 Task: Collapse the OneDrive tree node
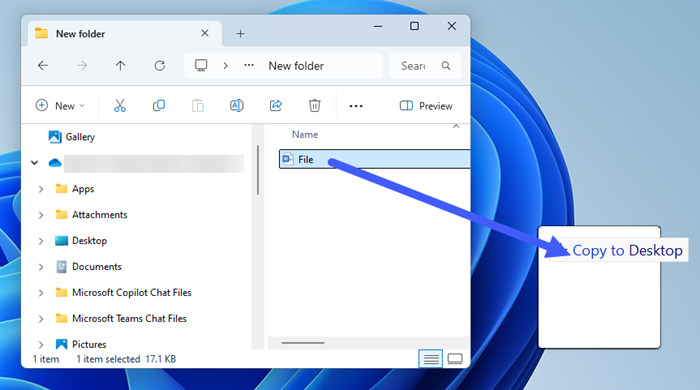(34, 163)
